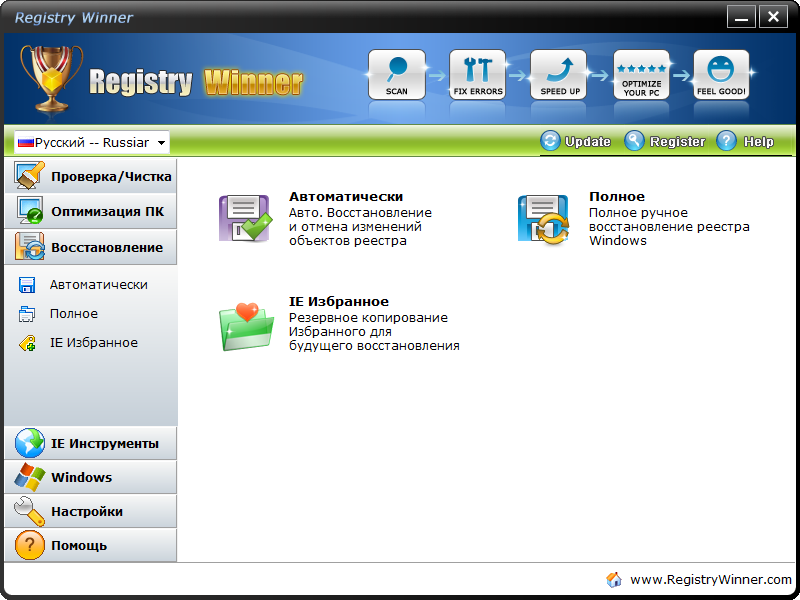This screenshot has width=800, height=600.
Task: Click description text 'Полное ручное восстановление реестра'
Action: click(669, 219)
